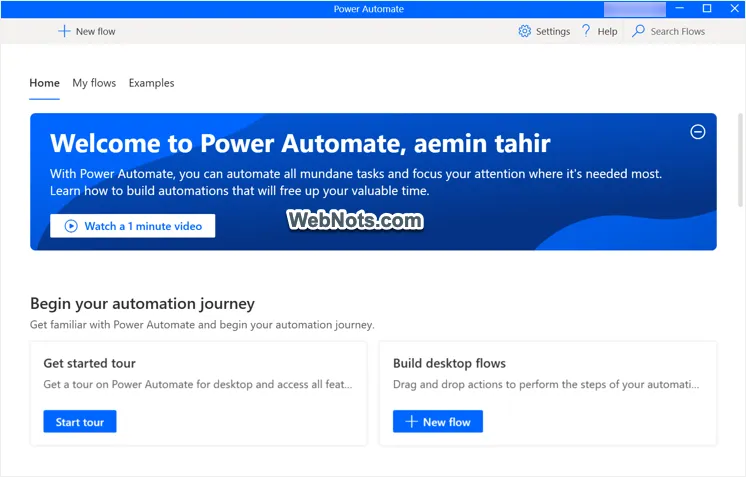The image size is (746, 477).
Task: Click New flow label in top toolbar
Action: tap(96, 31)
